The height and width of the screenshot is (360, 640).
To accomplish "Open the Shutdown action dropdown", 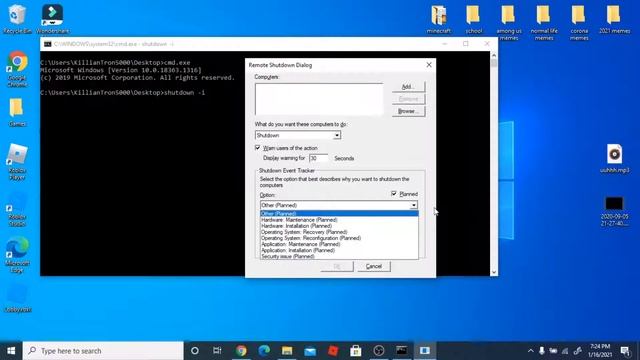I will click(337, 135).
